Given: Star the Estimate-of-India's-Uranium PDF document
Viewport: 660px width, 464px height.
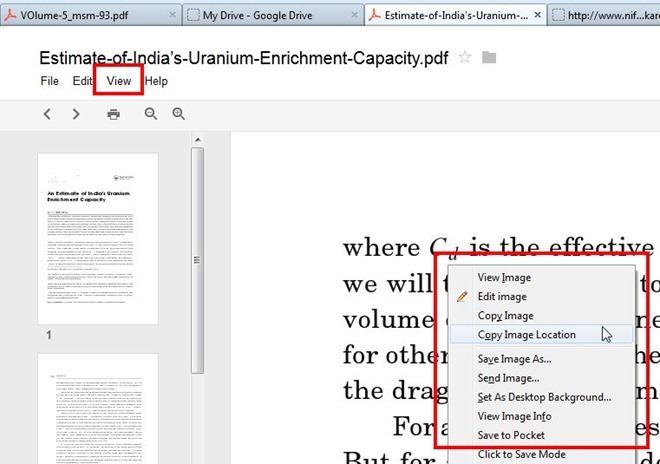Looking at the screenshot, I should (x=465, y=58).
